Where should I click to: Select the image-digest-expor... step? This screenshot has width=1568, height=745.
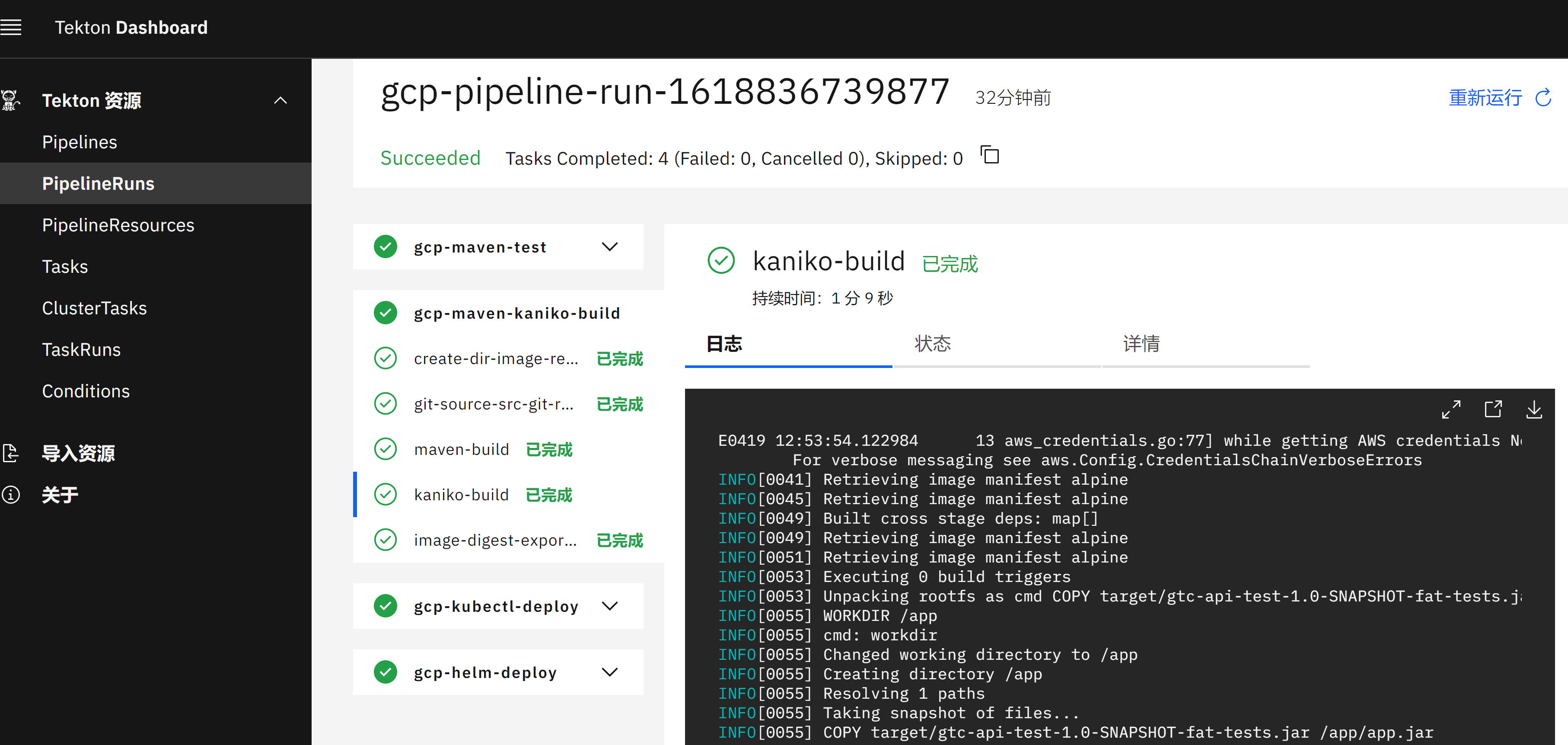pyautogui.click(x=495, y=540)
